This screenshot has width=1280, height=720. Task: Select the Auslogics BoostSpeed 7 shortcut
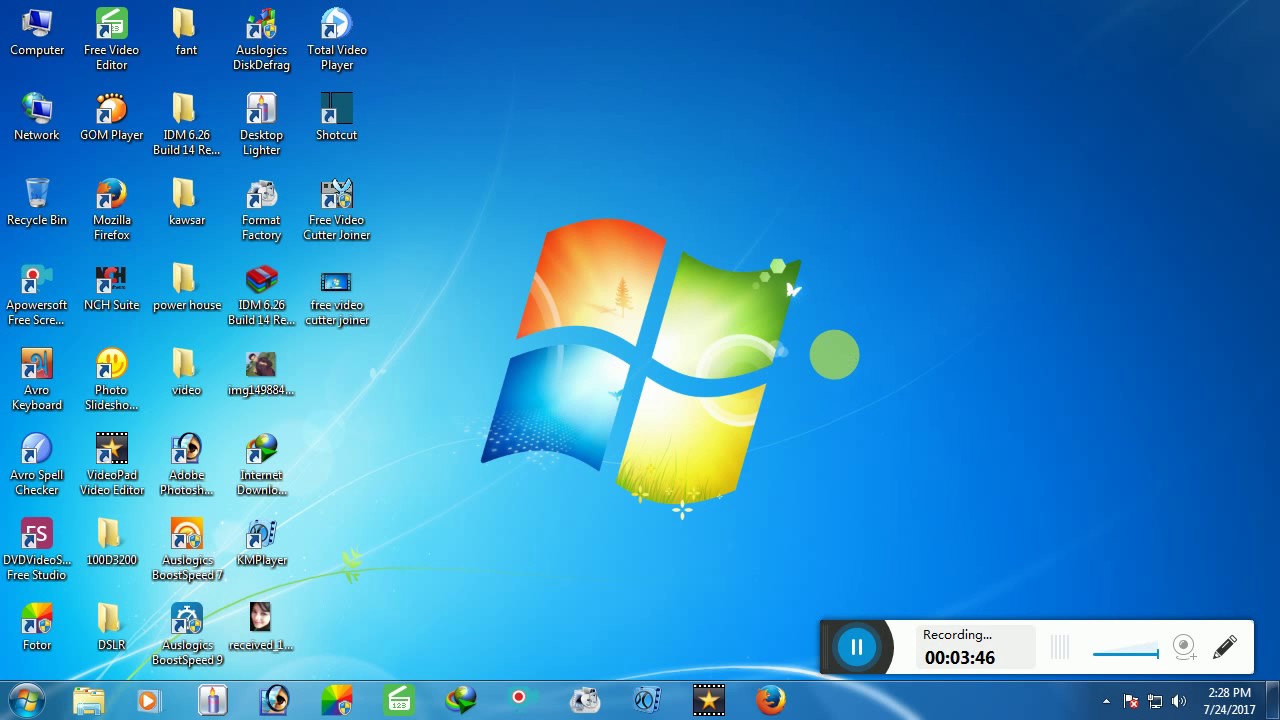coord(186,551)
